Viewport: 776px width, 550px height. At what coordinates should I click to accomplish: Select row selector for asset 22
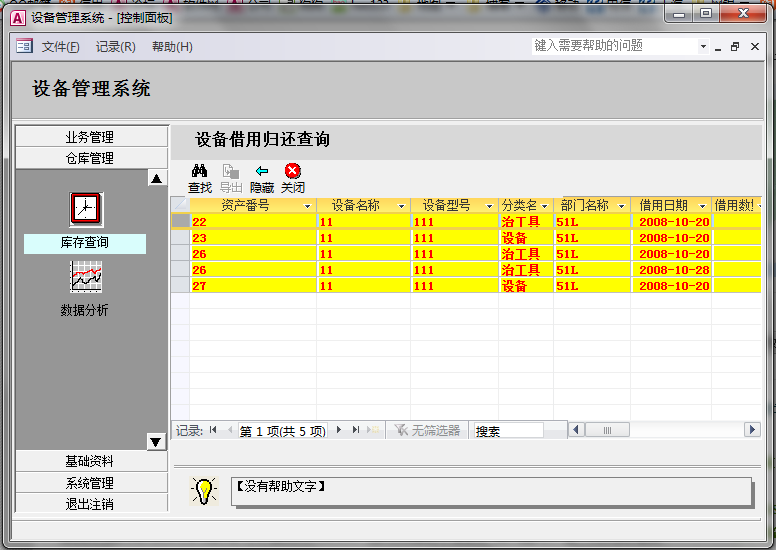(x=181, y=221)
